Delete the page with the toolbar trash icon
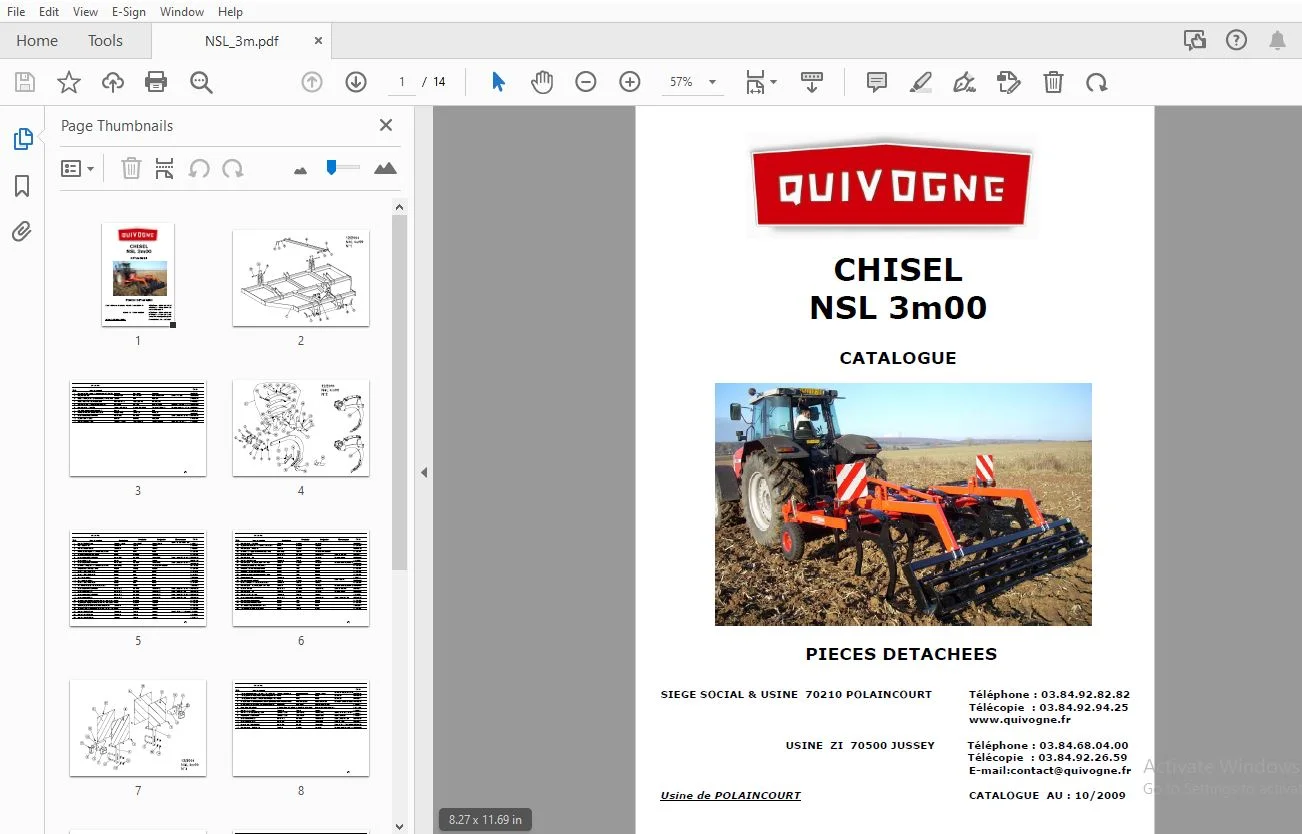The image size is (1302, 834). pyautogui.click(x=1053, y=82)
